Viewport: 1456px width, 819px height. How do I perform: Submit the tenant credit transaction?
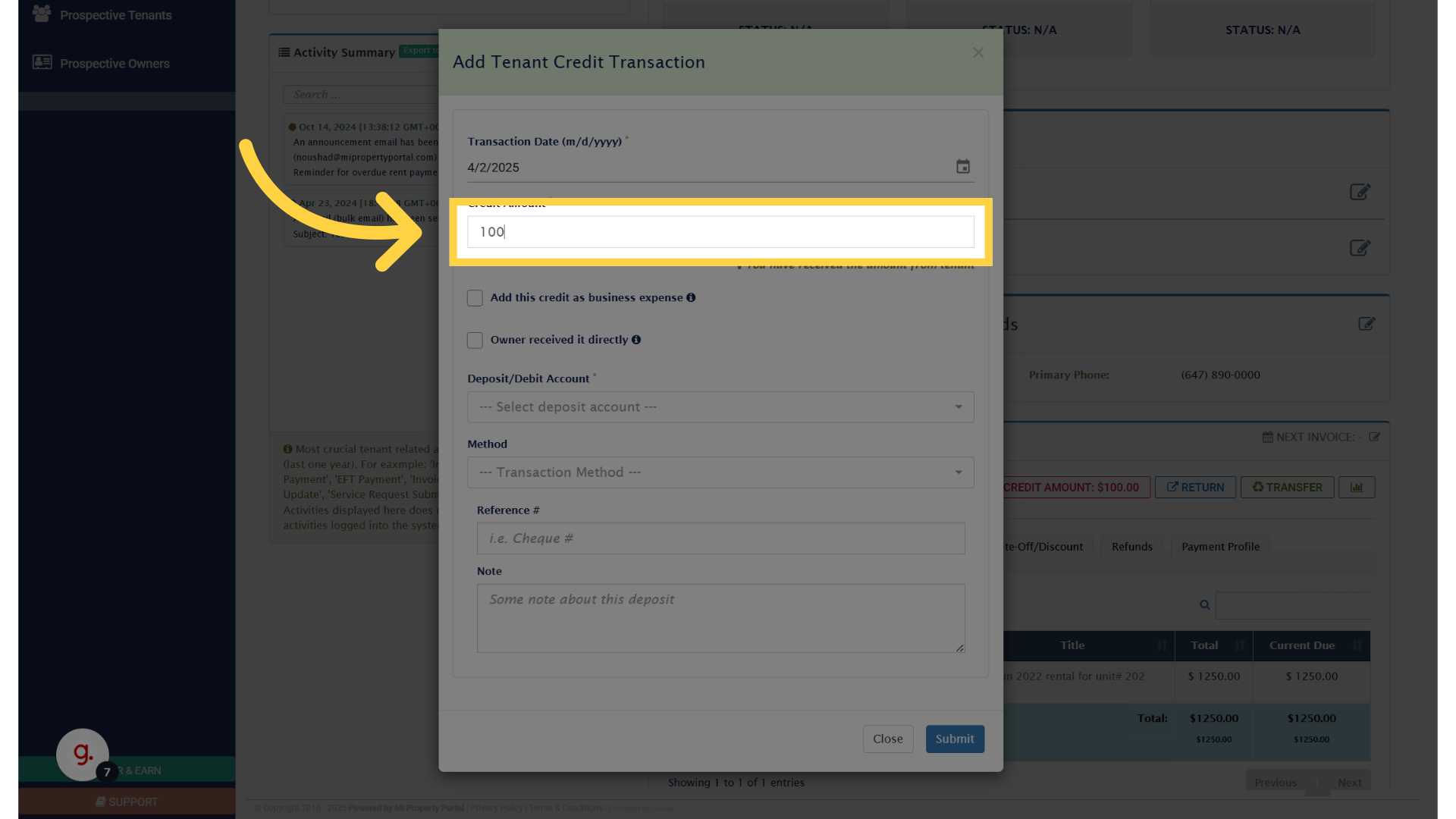[955, 739]
